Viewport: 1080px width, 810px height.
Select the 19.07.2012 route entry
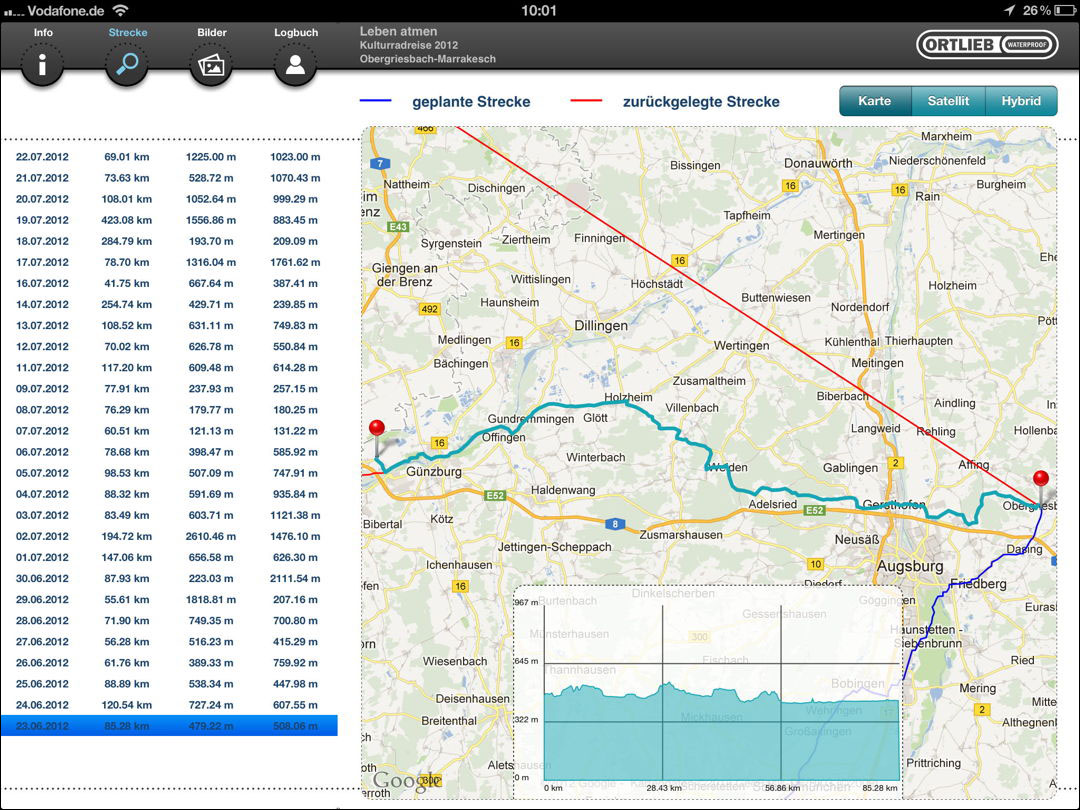(x=169, y=220)
